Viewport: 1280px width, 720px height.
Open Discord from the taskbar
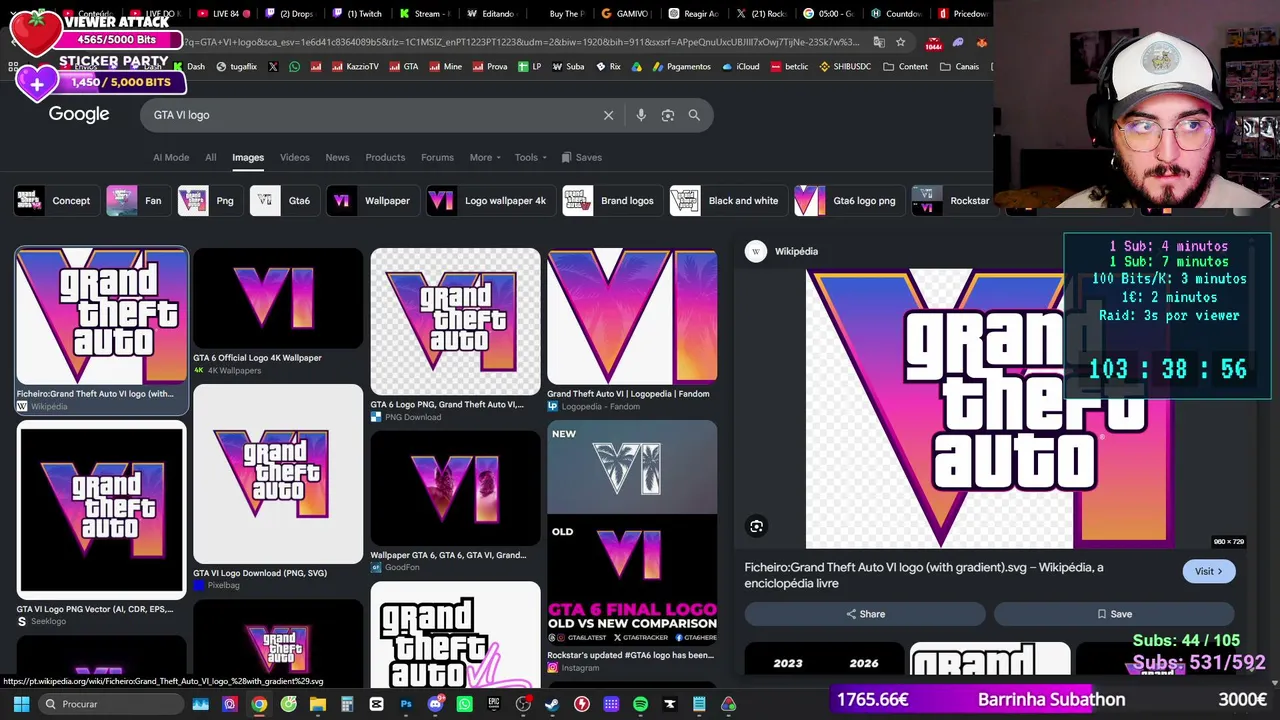435,704
